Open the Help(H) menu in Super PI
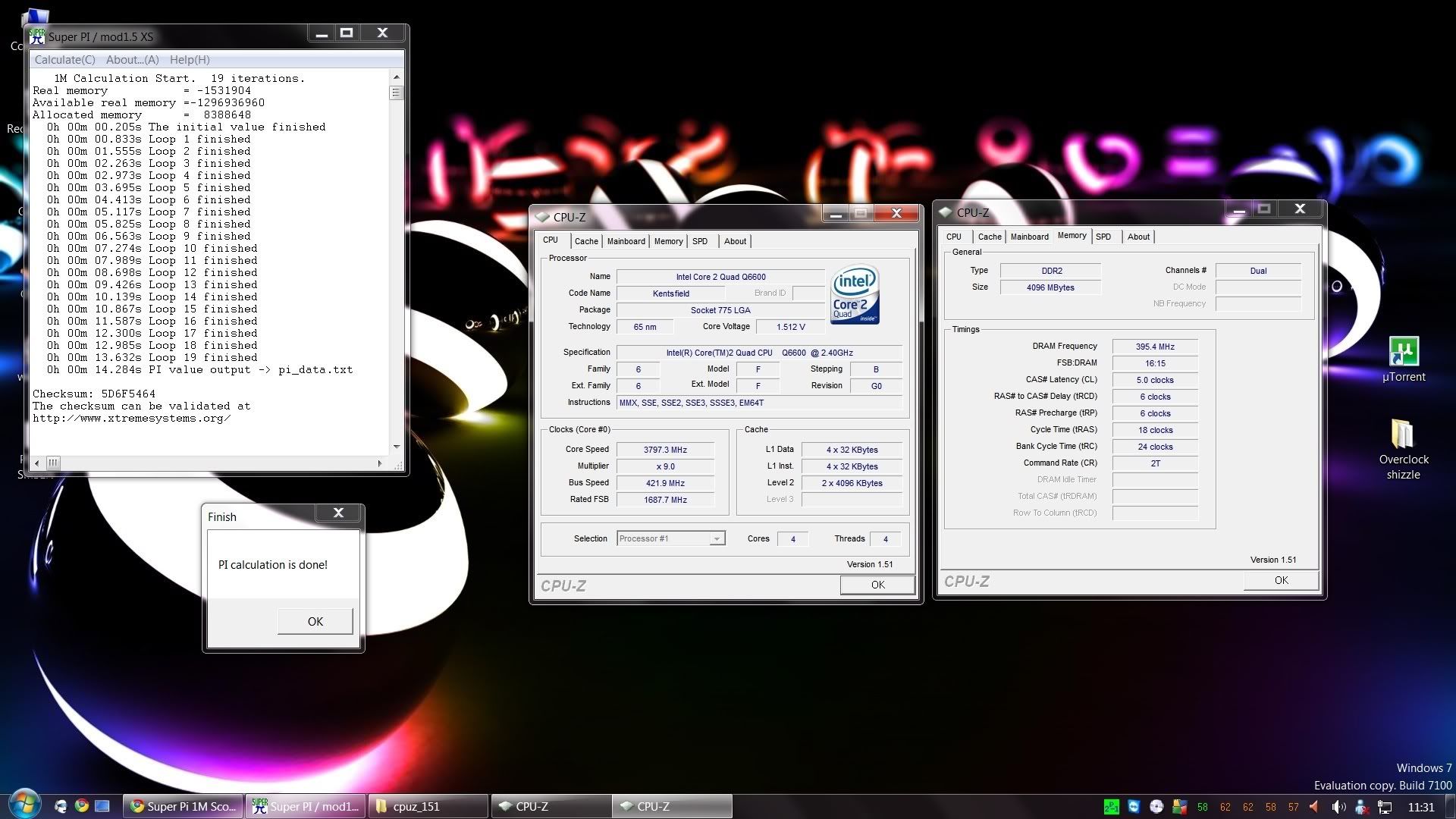The width and height of the screenshot is (1456, 819). [x=190, y=60]
